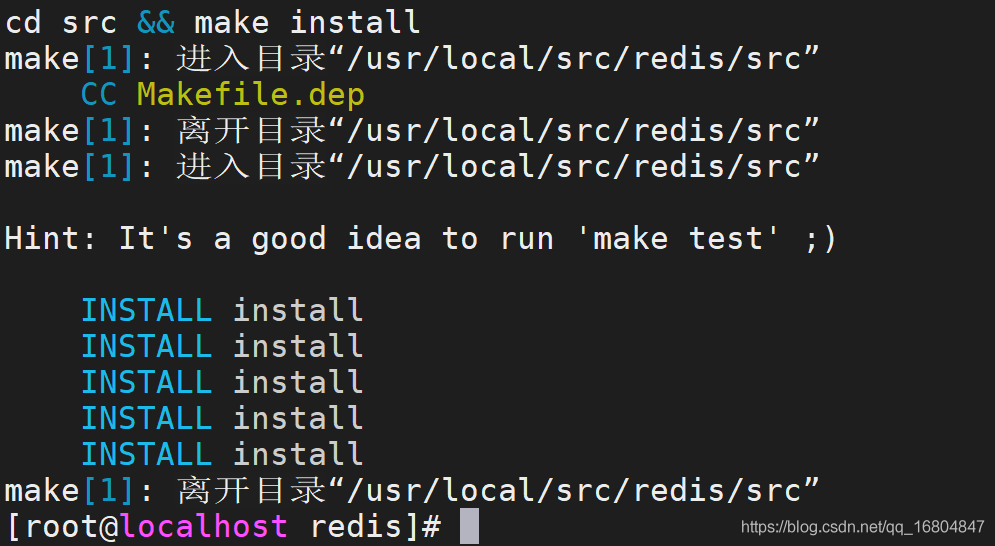Viewport: 995px width, 546px height.
Task: Click the second 进入目录 line below 离开目录
Action: 412,166
